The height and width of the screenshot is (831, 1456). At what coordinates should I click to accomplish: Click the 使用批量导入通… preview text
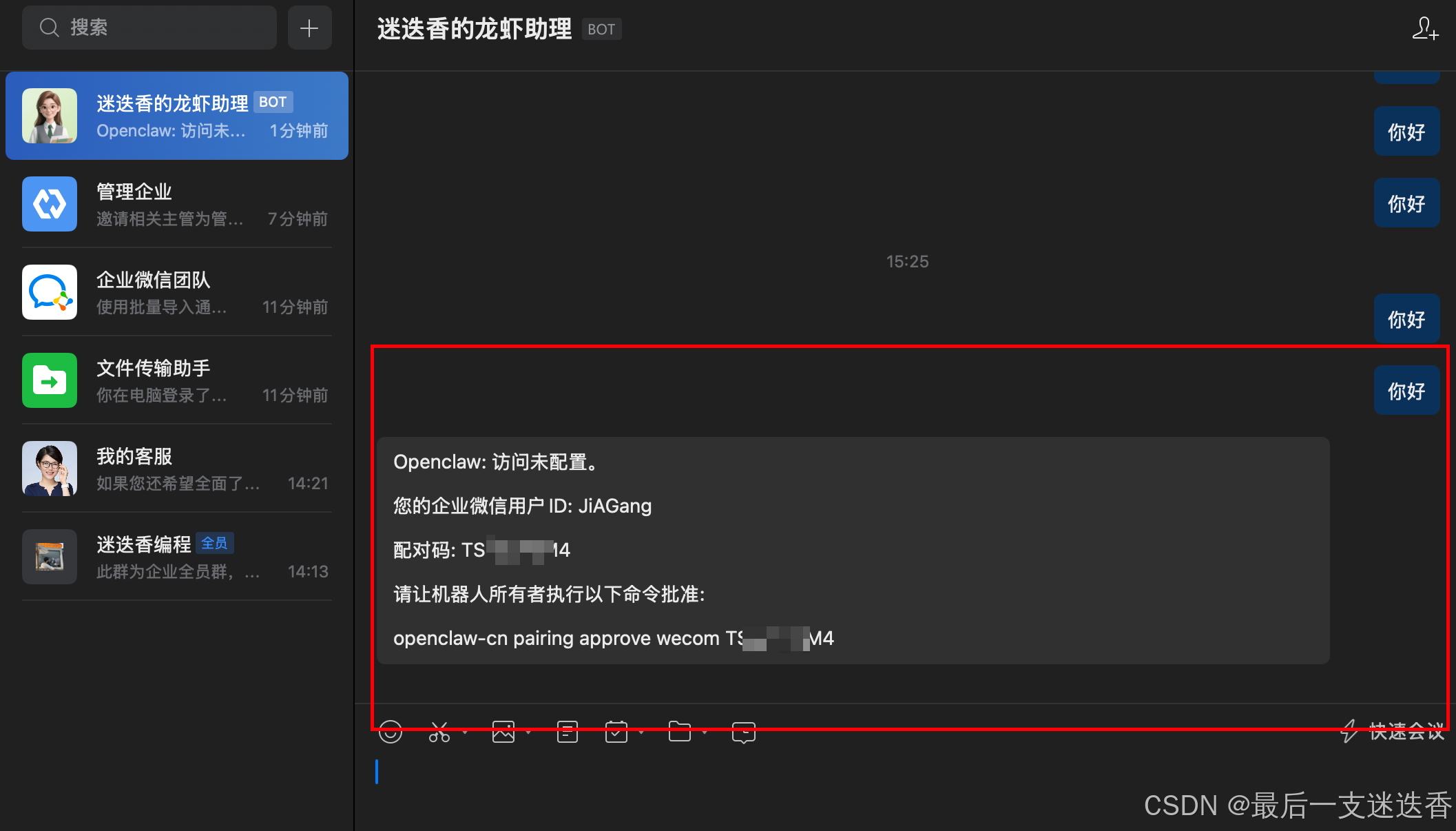(x=162, y=307)
